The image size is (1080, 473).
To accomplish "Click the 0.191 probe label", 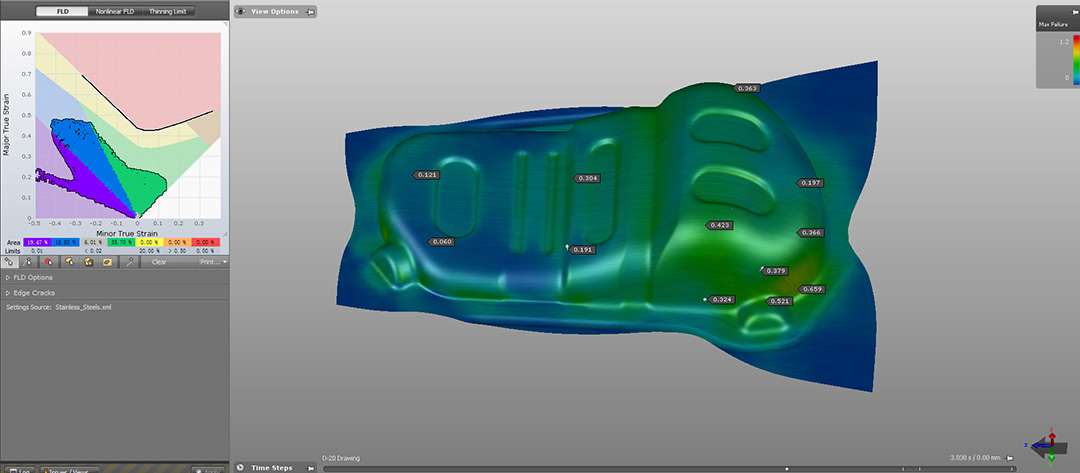I will click(583, 250).
